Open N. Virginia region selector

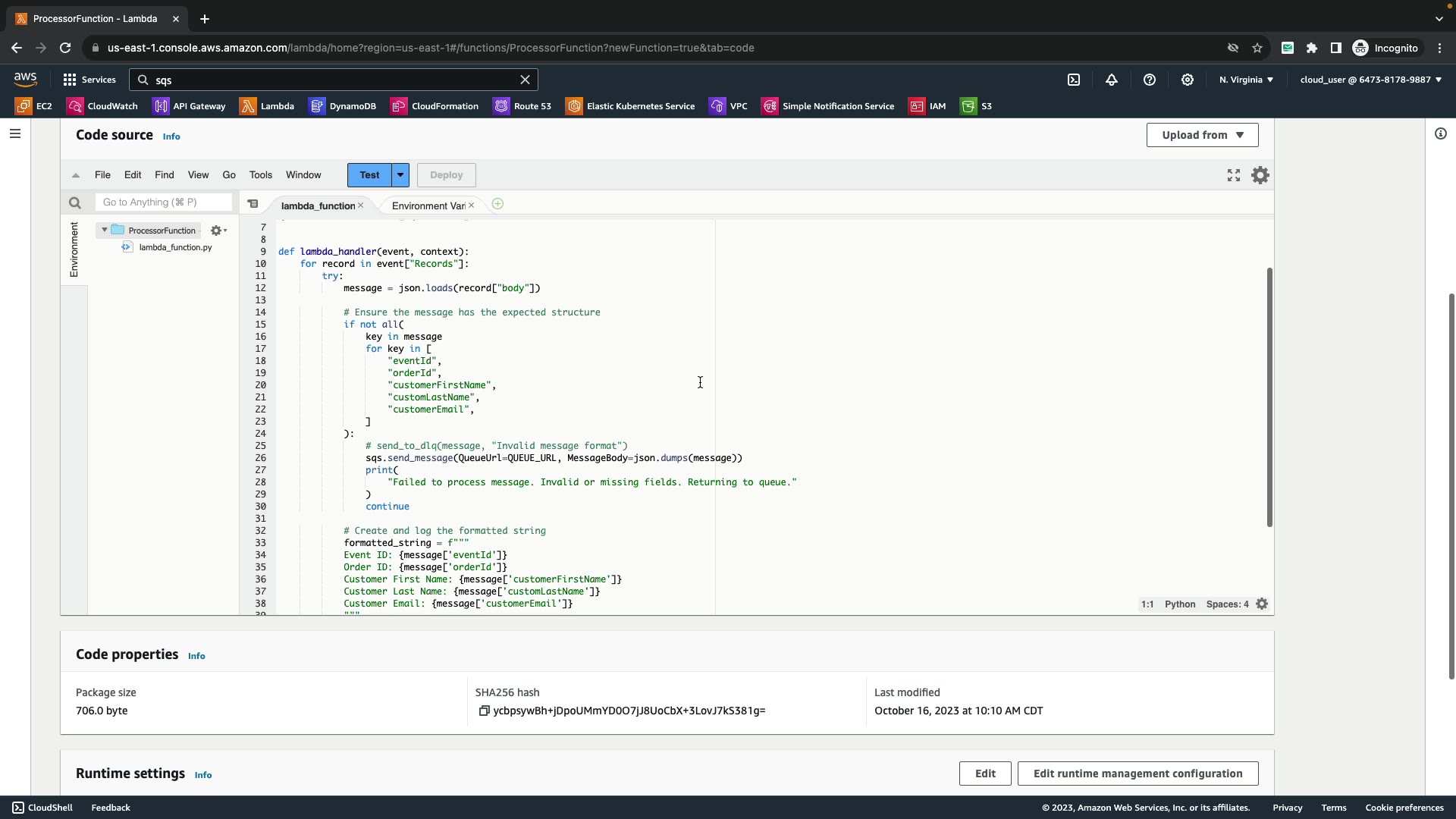tap(1246, 80)
